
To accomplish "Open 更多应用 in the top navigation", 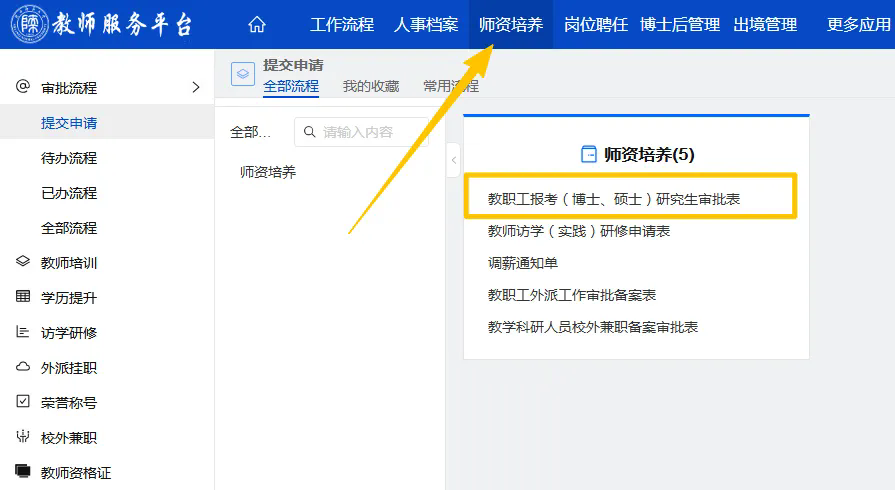I will point(857,25).
